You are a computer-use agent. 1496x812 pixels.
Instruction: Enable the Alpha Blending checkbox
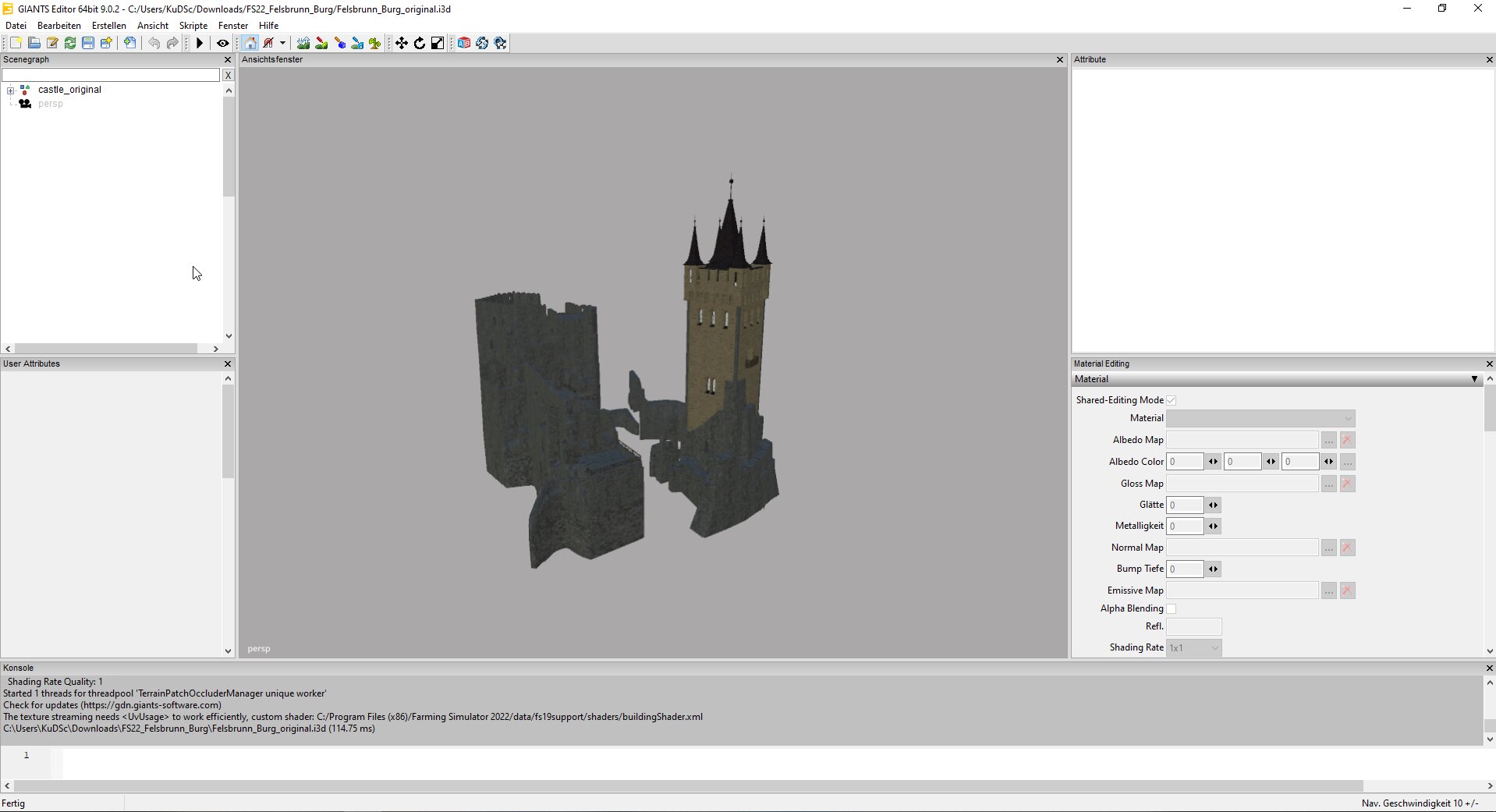(1171, 608)
